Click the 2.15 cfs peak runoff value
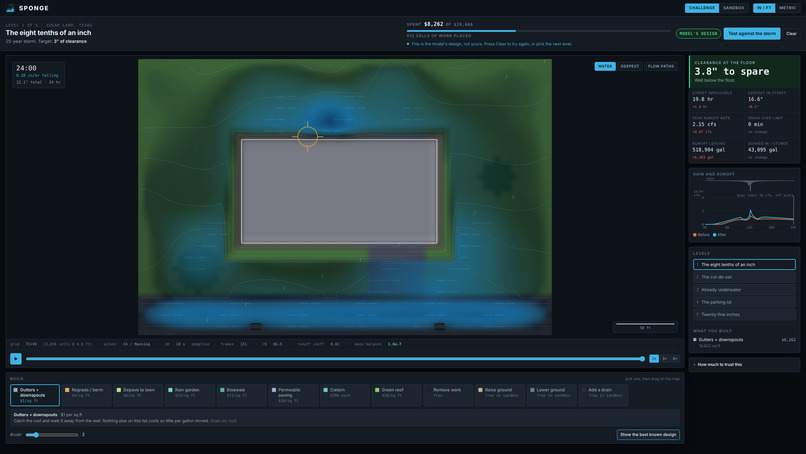This screenshot has width=806, height=454. [x=704, y=124]
